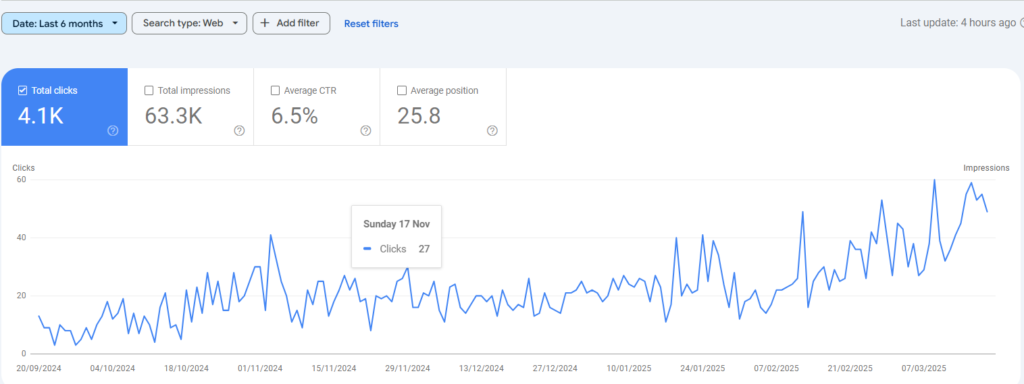
Task: Expand the Search type: Web dropdown
Action: pos(189,24)
